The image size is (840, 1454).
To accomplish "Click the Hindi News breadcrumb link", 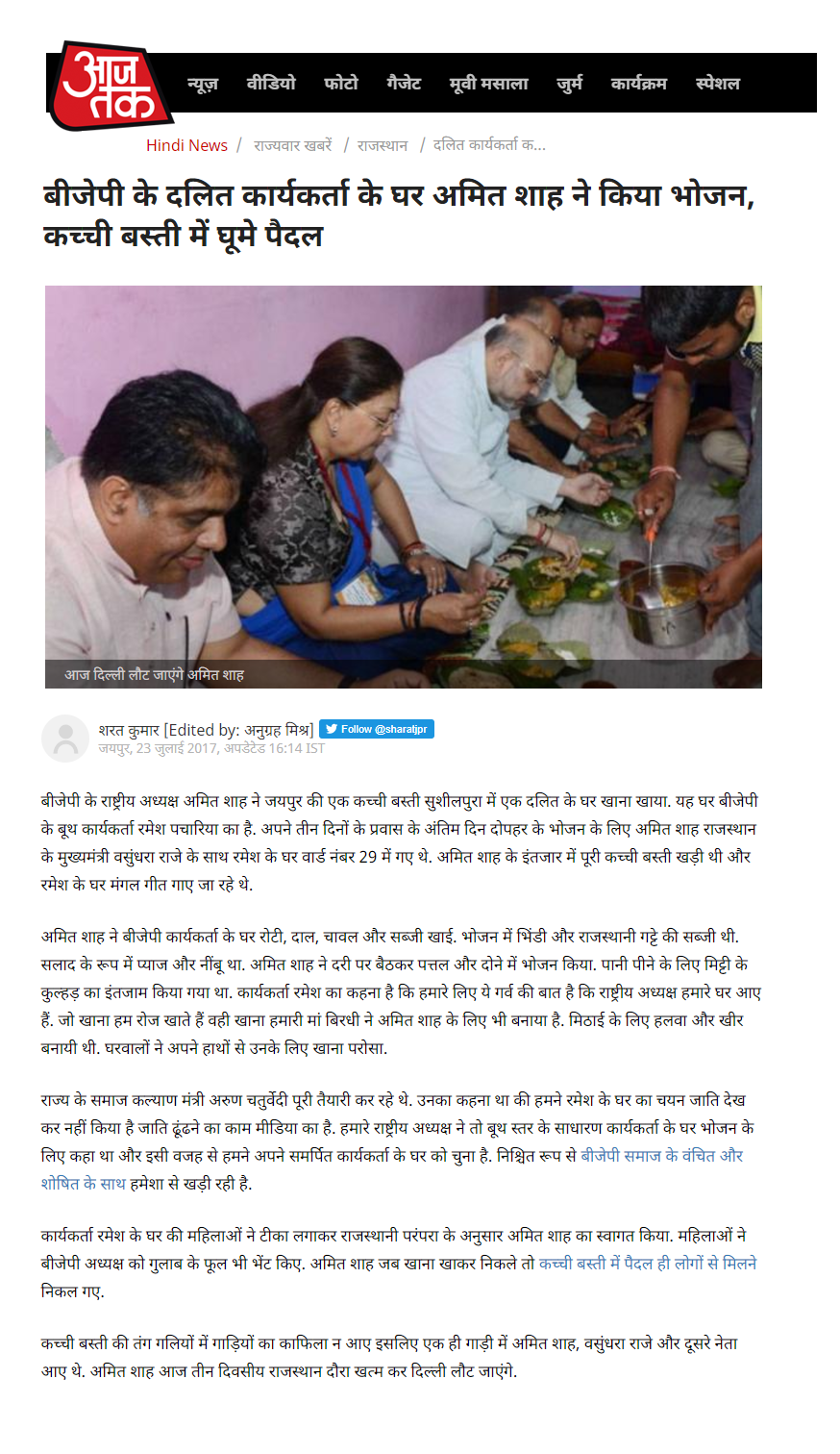I will click(x=186, y=145).
